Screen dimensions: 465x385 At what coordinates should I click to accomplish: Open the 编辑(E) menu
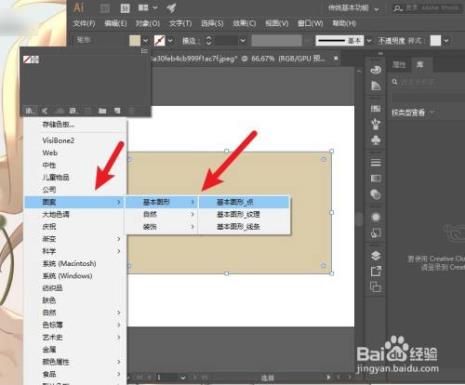(x=115, y=23)
